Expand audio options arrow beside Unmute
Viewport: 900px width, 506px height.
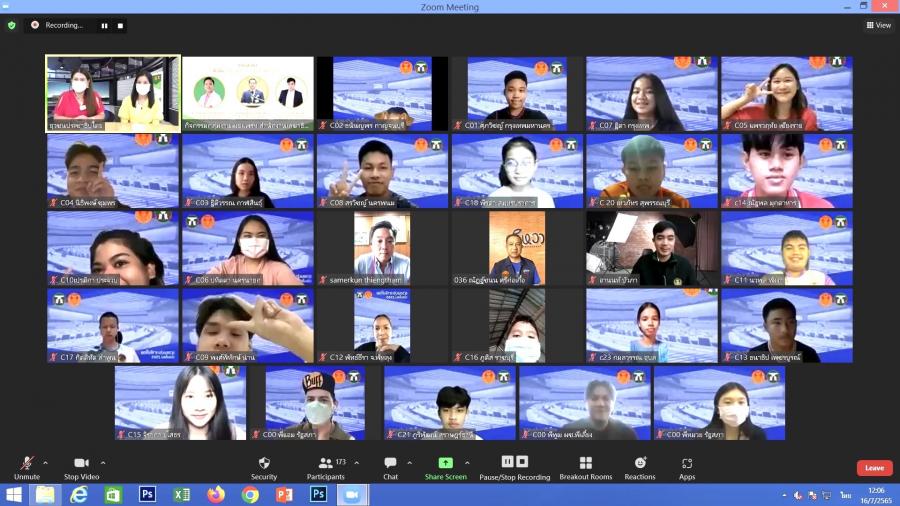pyautogui.click(x=45, y=463)
